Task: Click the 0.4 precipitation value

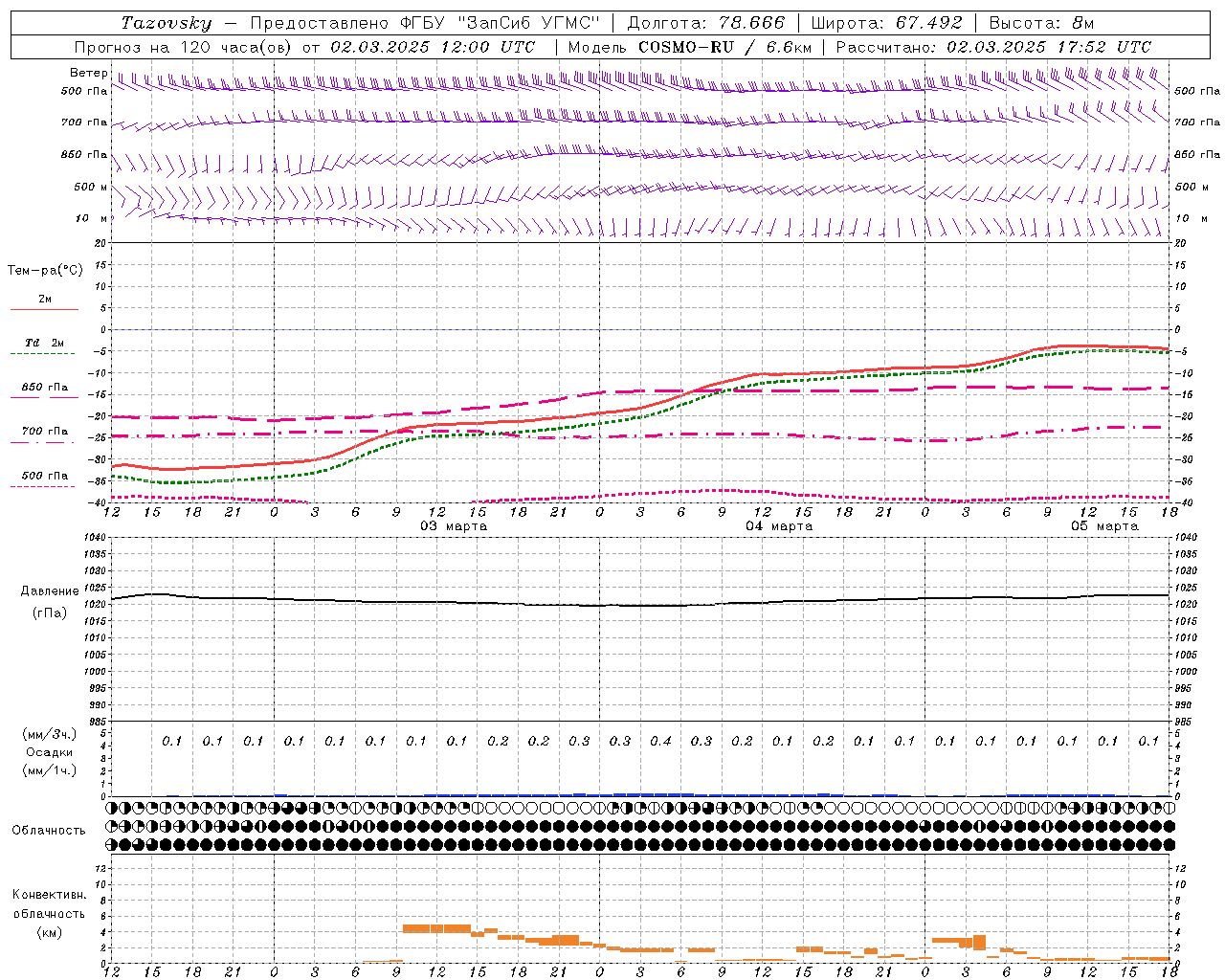Action: tap(660, 741)
